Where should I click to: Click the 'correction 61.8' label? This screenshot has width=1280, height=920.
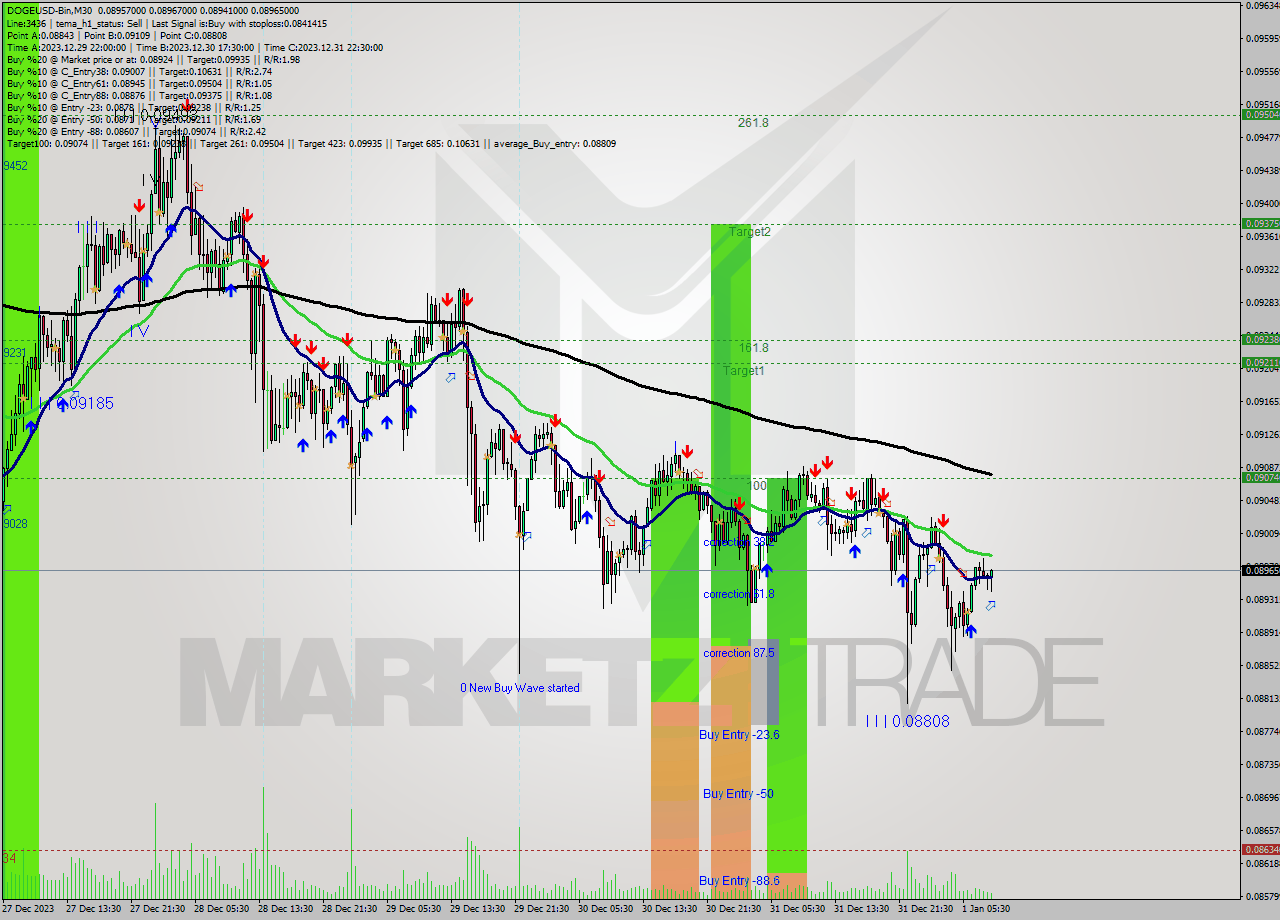739,594
